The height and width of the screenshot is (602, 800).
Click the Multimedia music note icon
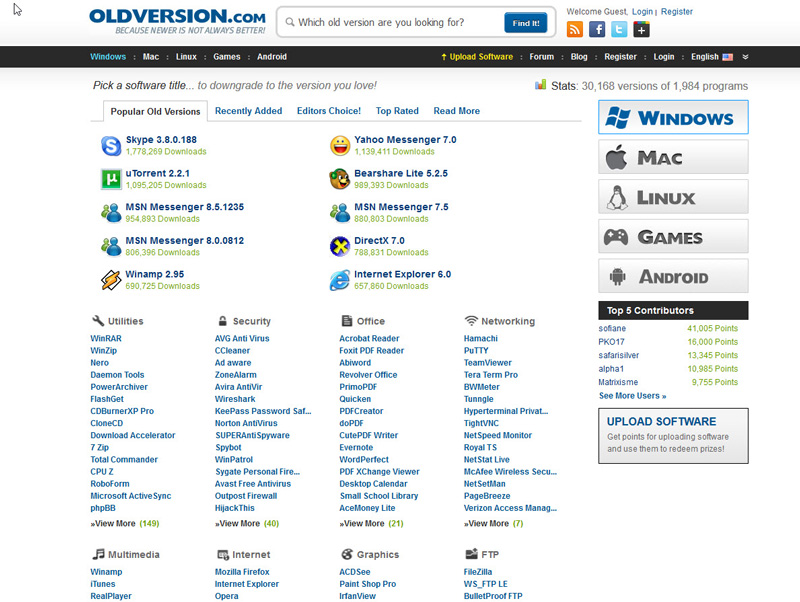[x=98, y=554]
